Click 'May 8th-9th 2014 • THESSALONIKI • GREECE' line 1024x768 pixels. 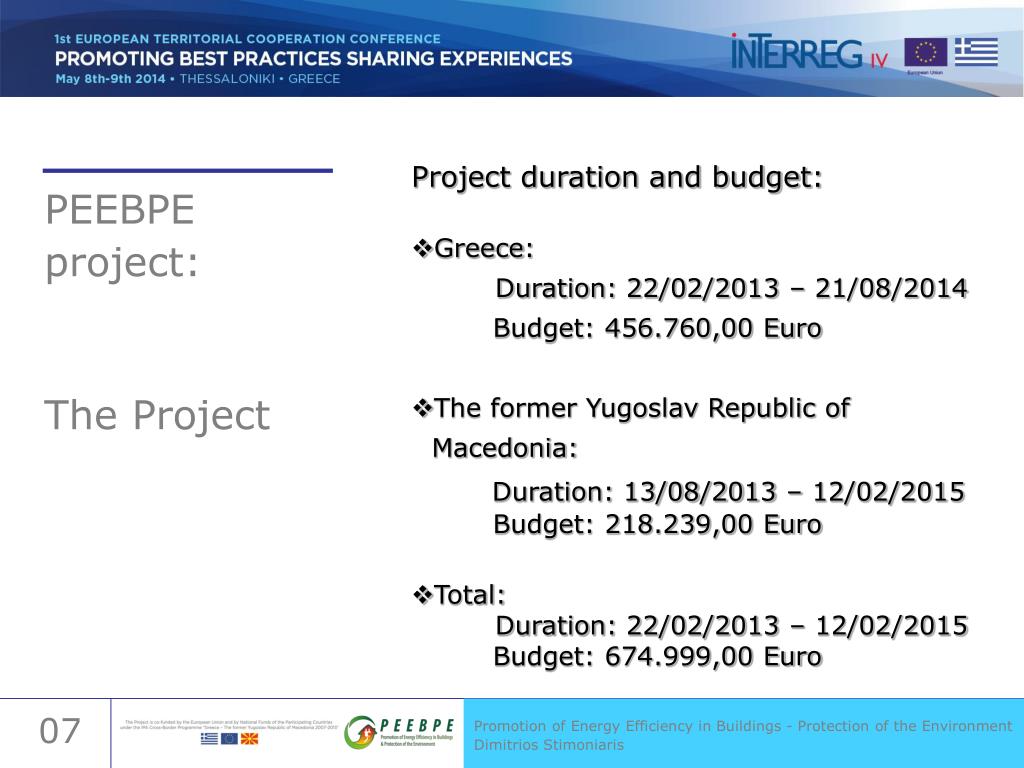(x=198, y=79)
